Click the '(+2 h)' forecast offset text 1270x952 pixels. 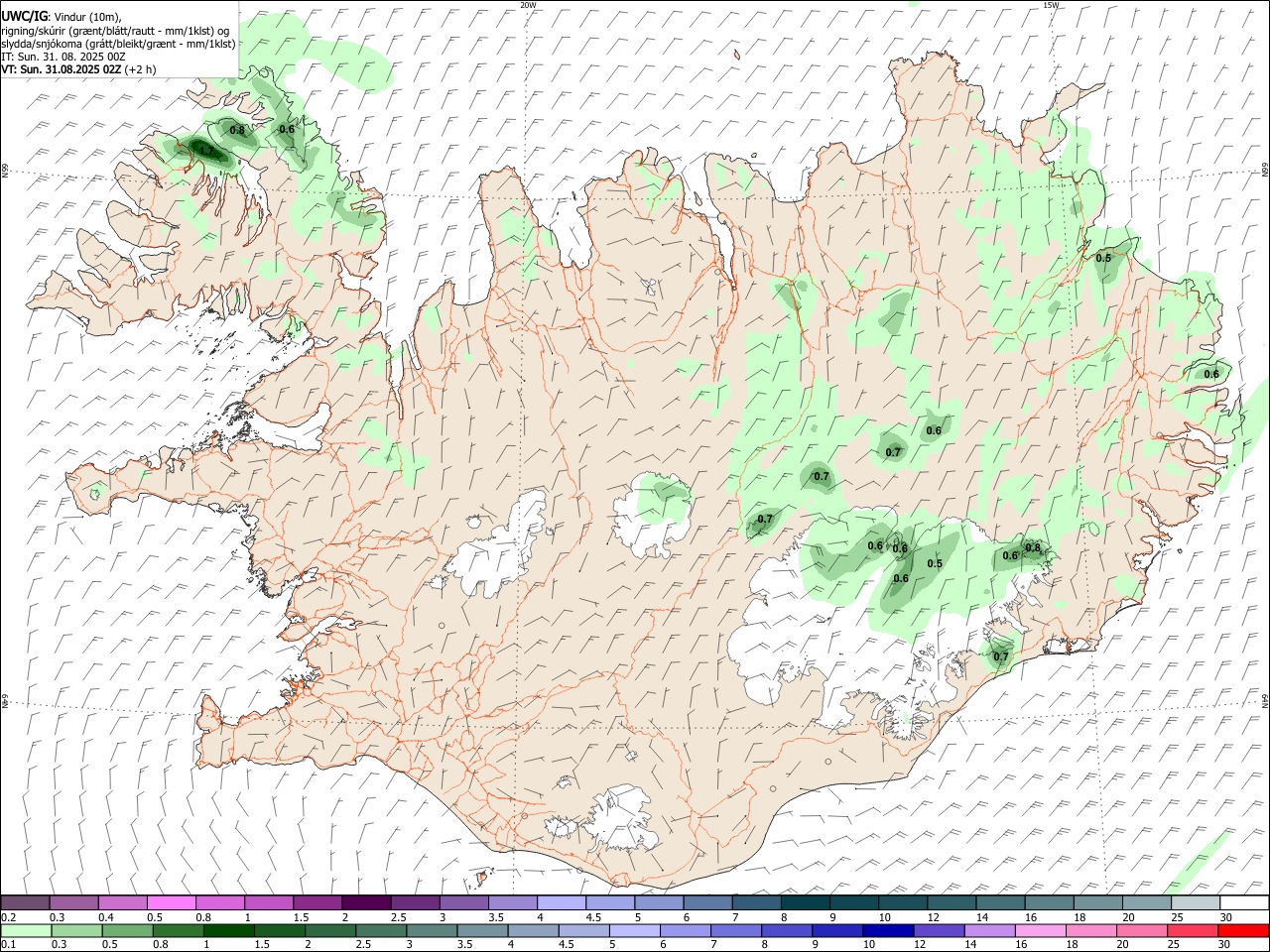142,69
